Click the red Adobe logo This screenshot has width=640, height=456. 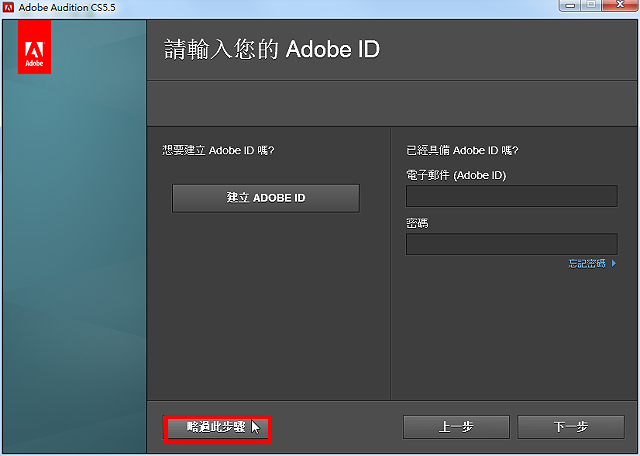pyautogui.click(x=34, y=47)
